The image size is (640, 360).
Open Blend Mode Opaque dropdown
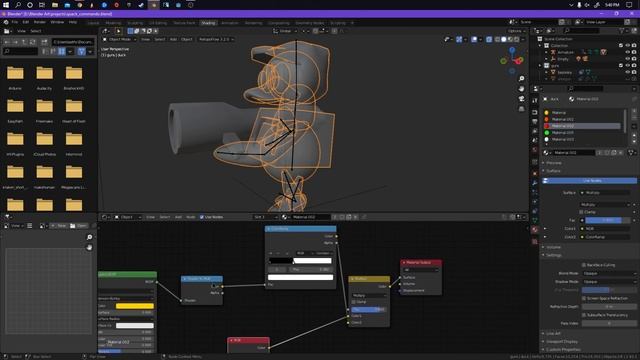coord(609,273)
